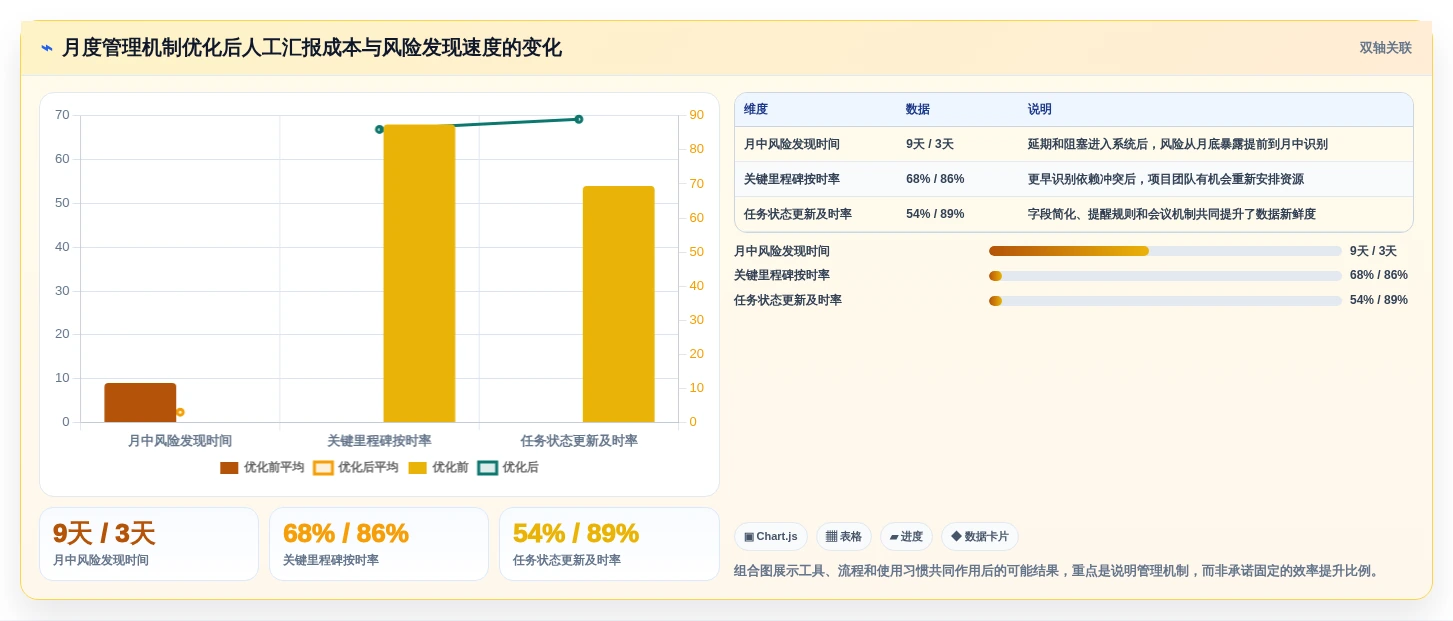Select the Chart.js tag chip
The height and width of the screenshot is (621, 1453).
(x=771, y=537)
